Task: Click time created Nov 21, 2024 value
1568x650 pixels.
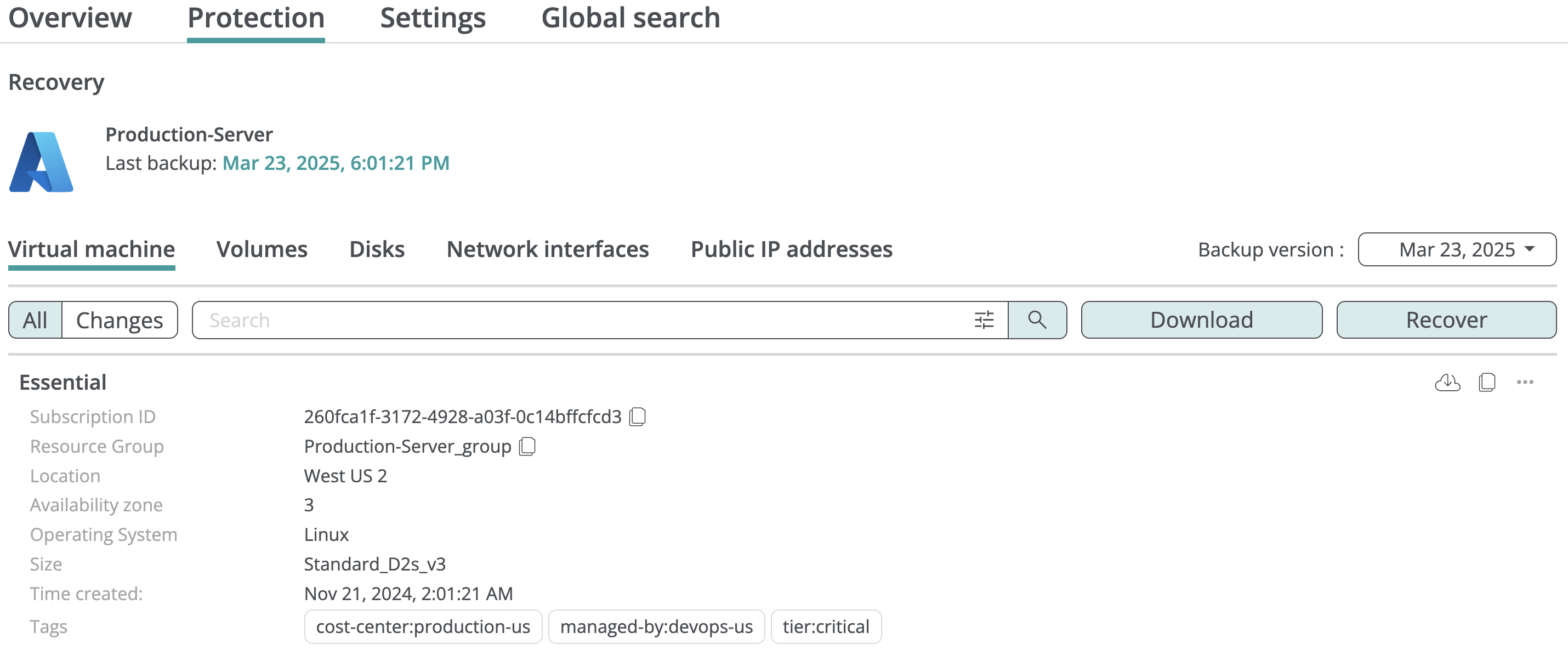Action: click(408, 594)
